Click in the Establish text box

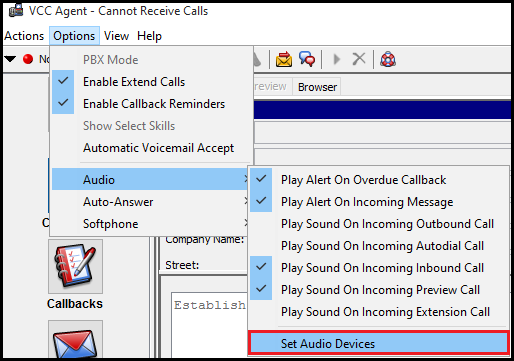click(x=209, y=325)
